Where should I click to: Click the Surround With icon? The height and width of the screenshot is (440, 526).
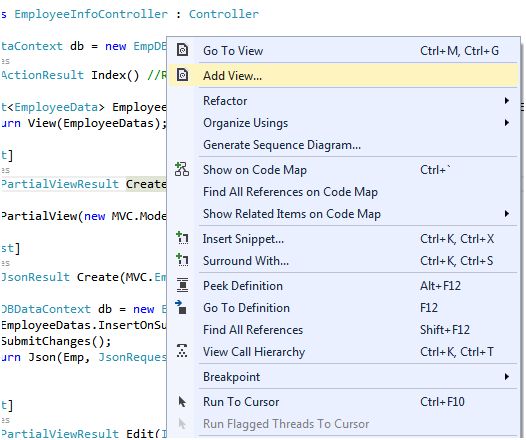[x=182, y=260]
